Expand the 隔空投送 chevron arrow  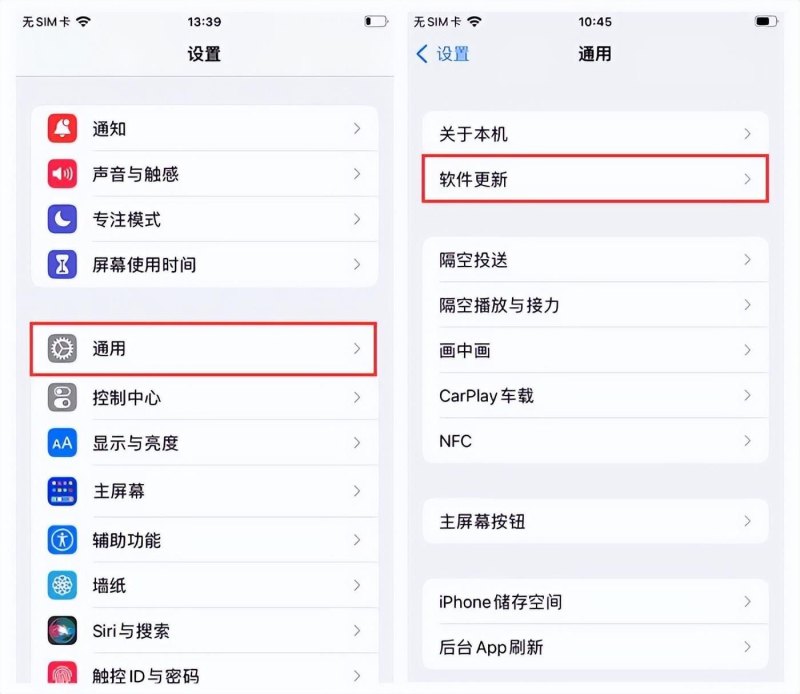(x=747, y=260)
